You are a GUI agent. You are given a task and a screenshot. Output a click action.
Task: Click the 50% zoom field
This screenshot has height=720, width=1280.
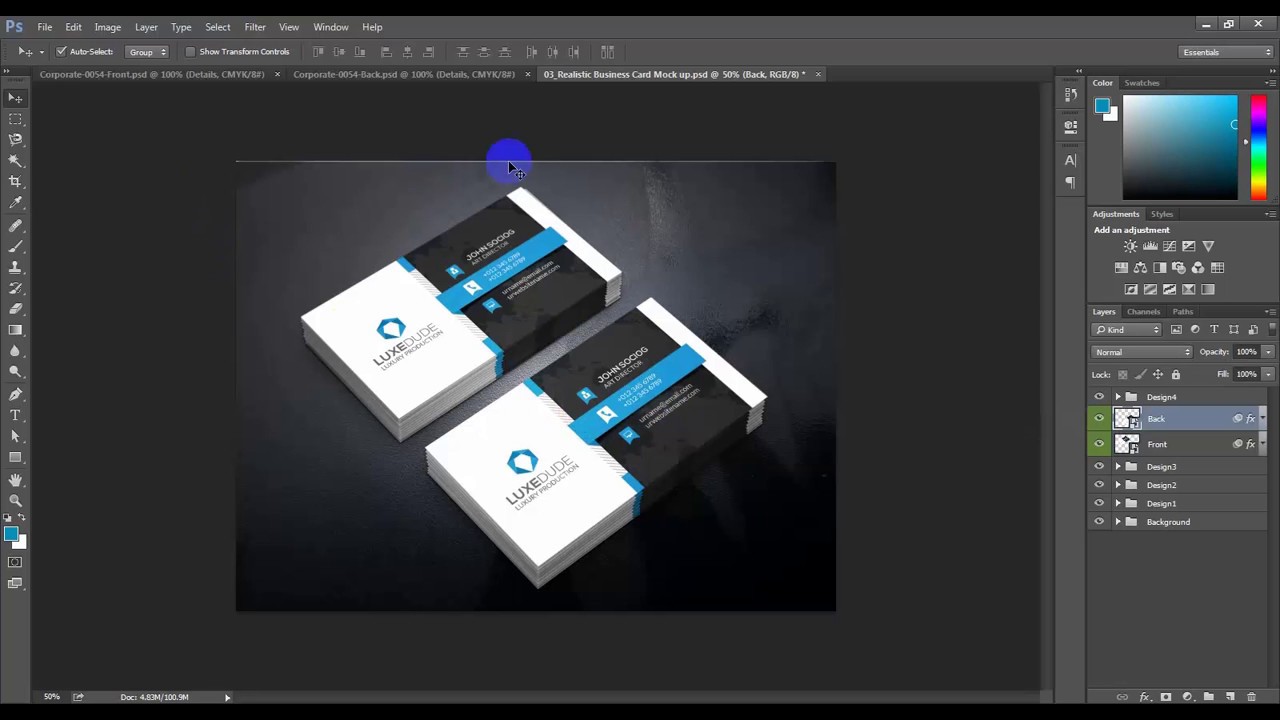[x=52, y=697]
